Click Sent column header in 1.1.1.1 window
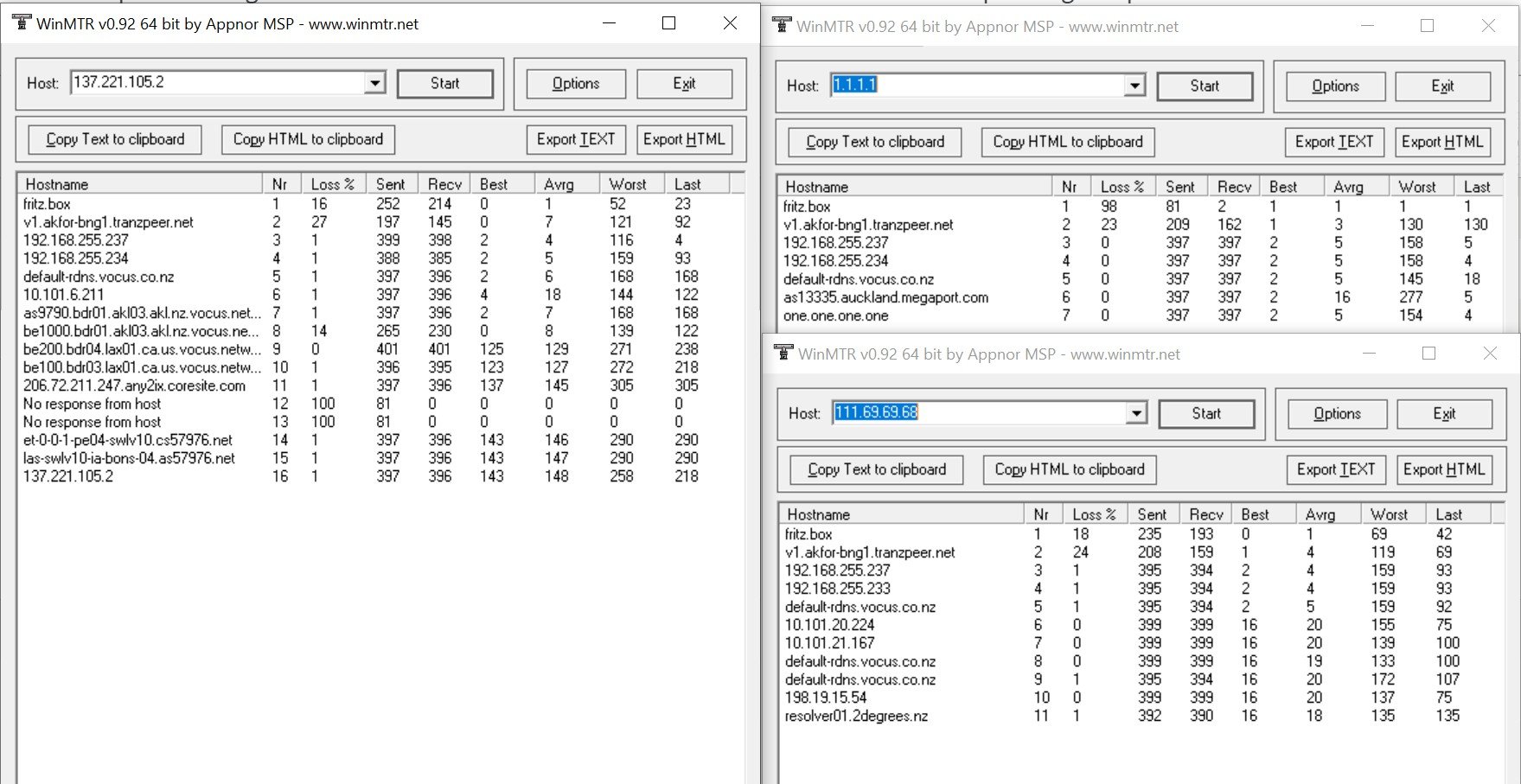Screen dimensions: 1521x784 (1182, 187)
